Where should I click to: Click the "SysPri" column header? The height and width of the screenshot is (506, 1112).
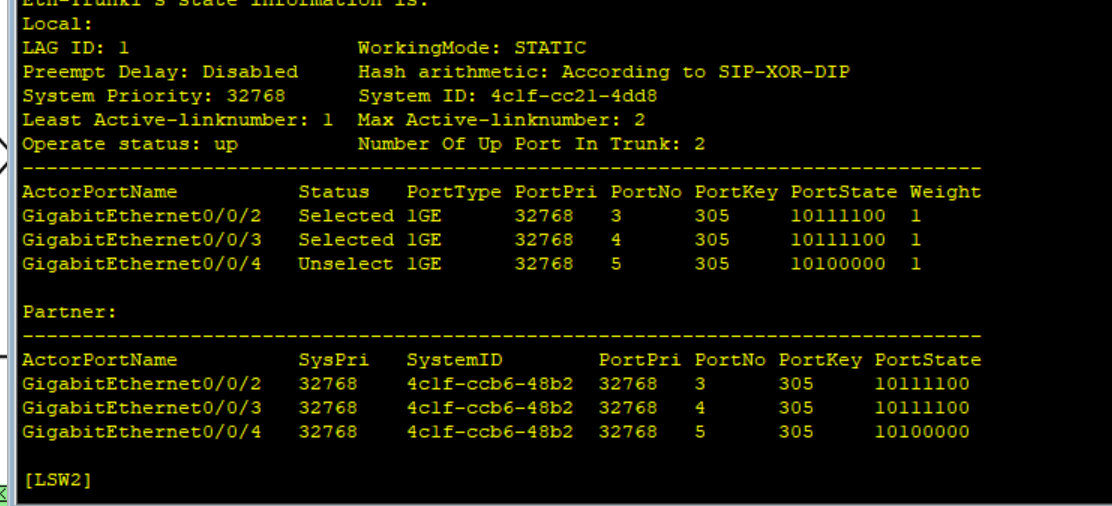(x=334, y=360)
